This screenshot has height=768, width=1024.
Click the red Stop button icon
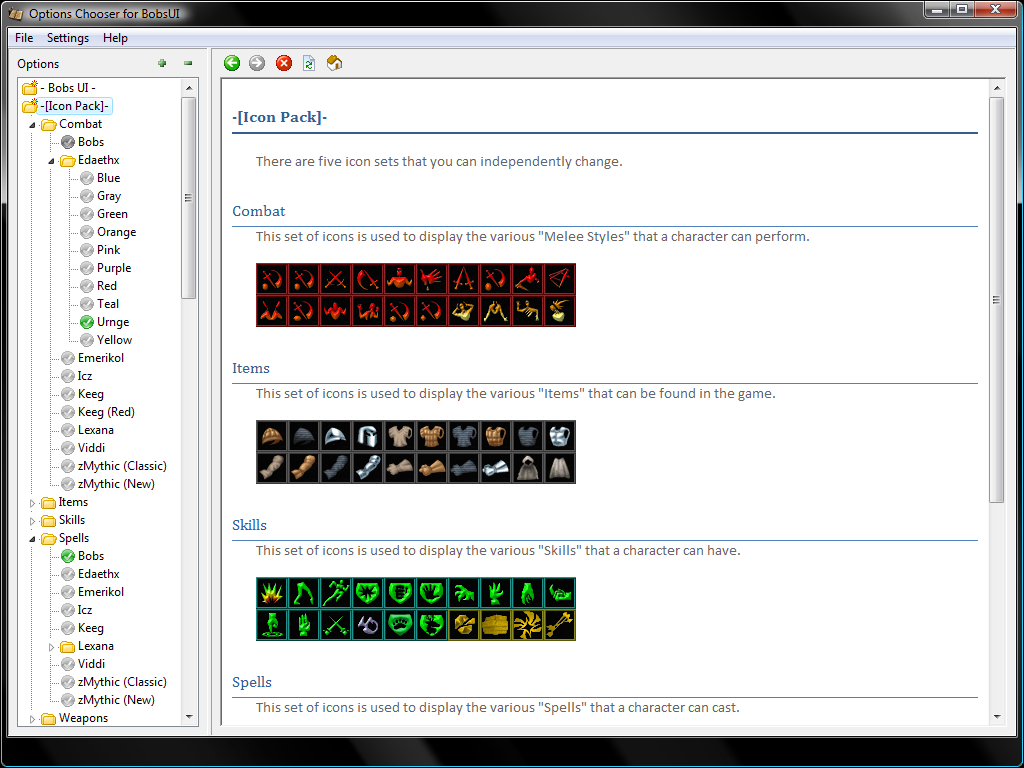click(x=283, y=63)
